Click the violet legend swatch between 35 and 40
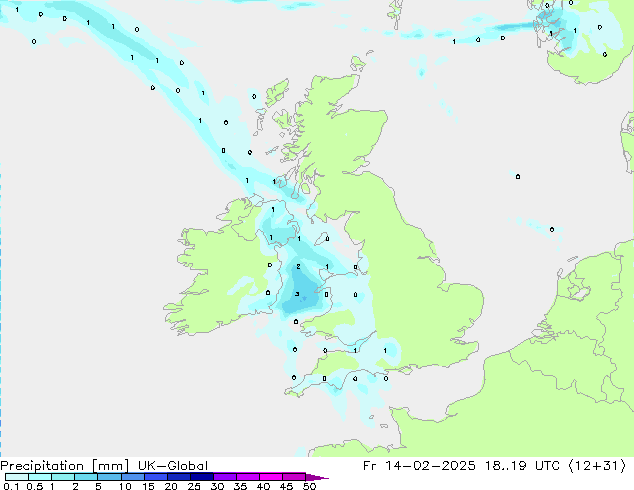The image size is (634, 490). pos(247,477)
